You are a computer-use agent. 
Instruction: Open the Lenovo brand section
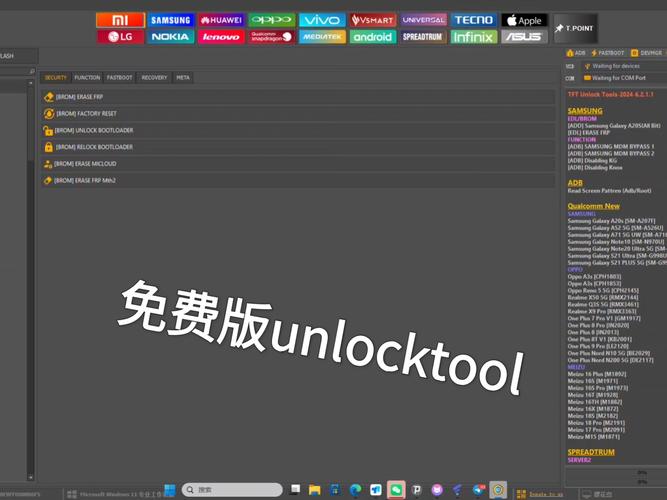[x=221, y=37]
